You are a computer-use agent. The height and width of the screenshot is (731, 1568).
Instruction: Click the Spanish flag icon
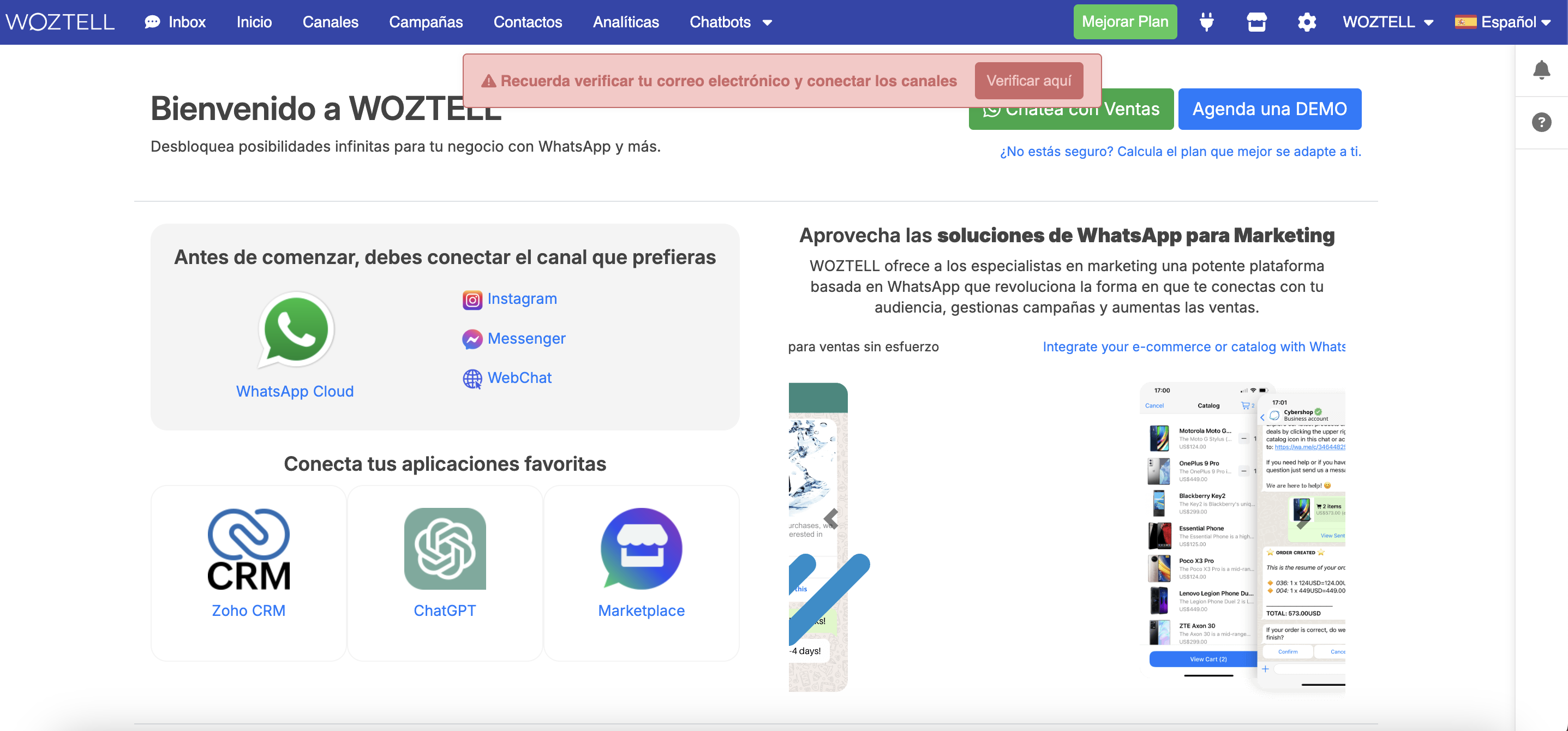[x=1465, y=22]
